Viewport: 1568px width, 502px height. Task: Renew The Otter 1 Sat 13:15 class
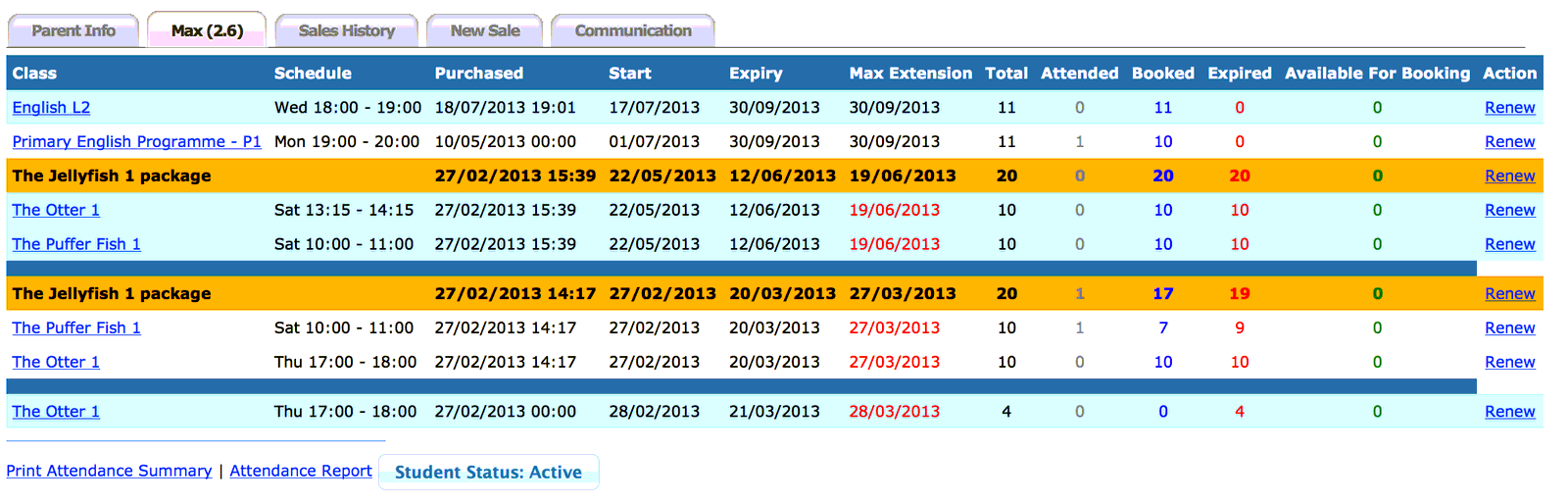[1510, 210]
